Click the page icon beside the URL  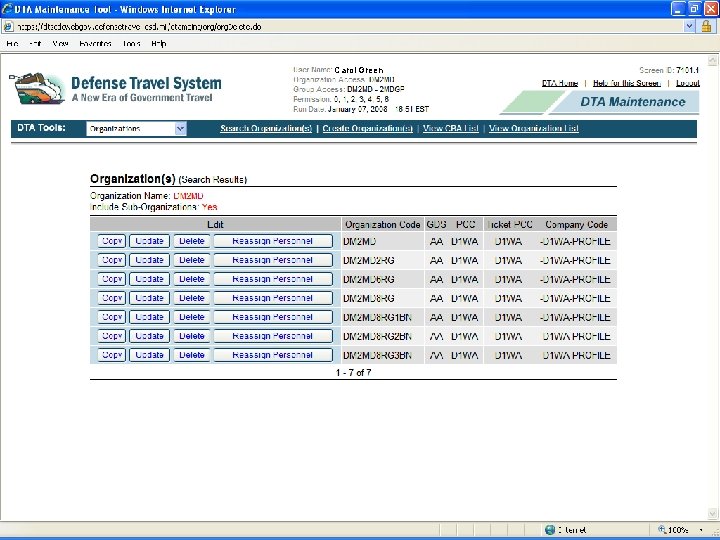pyautogui.click(x=8, y=27)
